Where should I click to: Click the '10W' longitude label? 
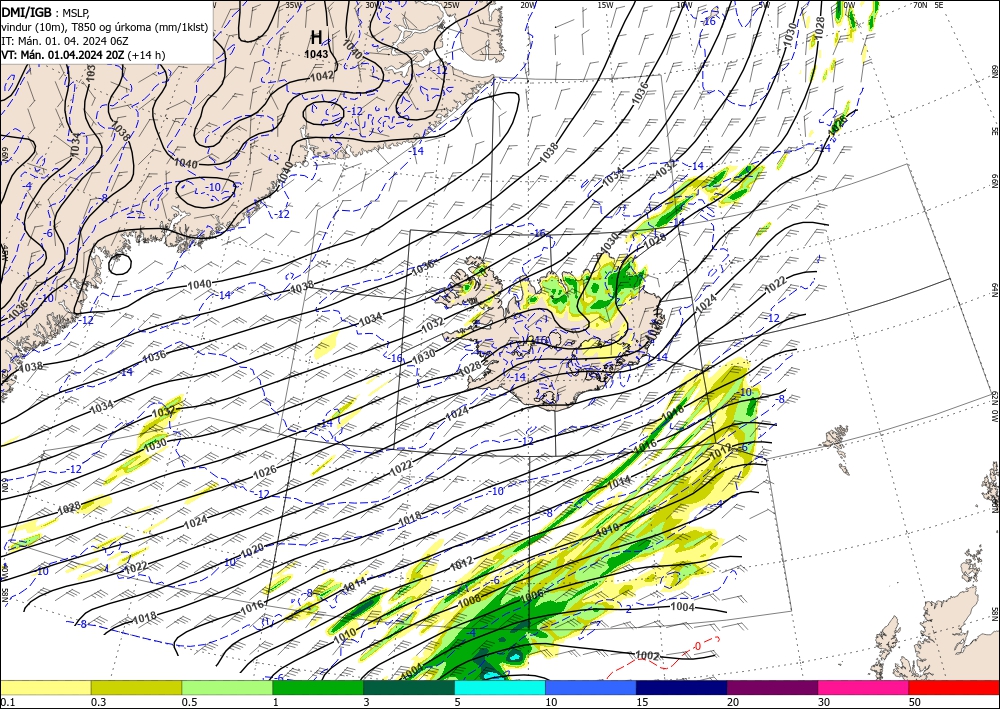(684, 4)
